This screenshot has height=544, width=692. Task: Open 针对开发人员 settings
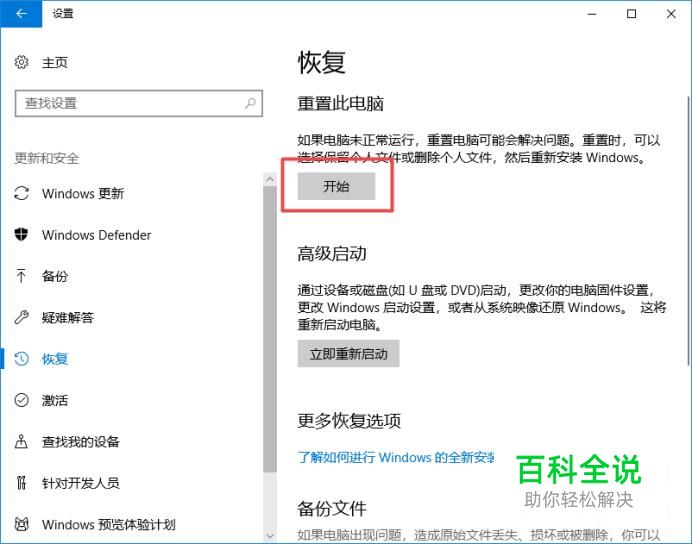[80, 483]
